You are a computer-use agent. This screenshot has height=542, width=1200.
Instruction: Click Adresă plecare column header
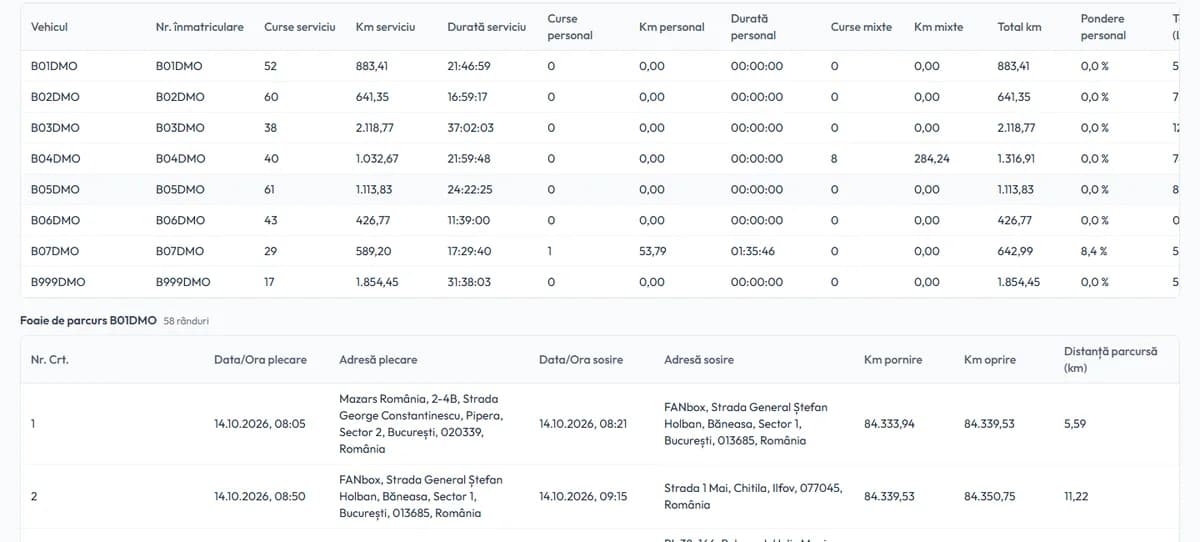[378, 360]
